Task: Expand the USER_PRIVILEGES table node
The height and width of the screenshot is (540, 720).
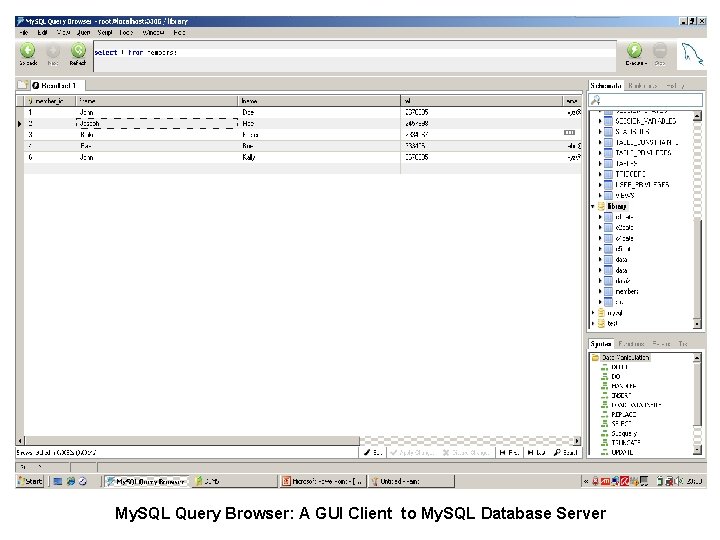Action: pyautogui.click(x=600, y=185)
